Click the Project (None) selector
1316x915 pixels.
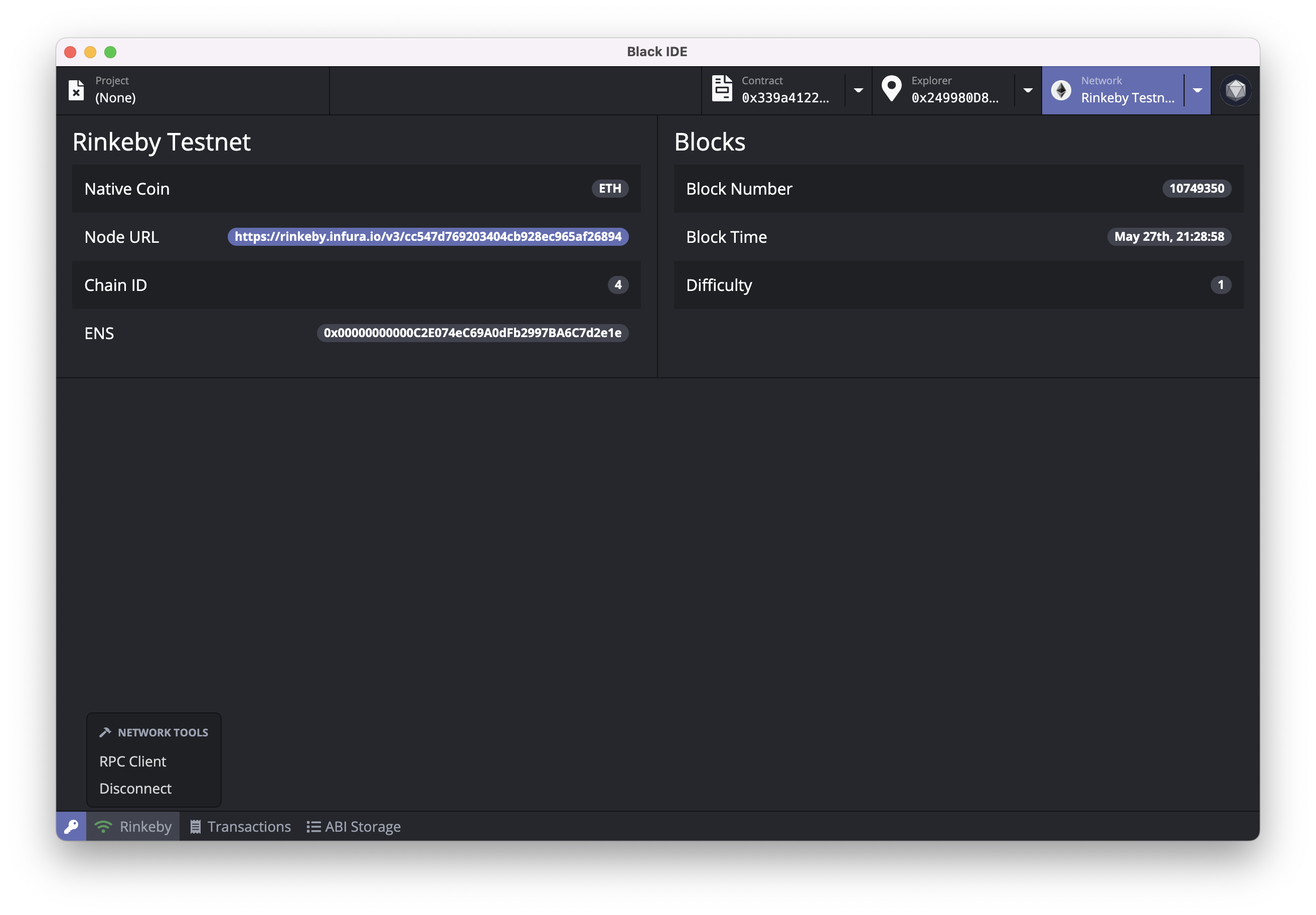[x=115, y=97]
